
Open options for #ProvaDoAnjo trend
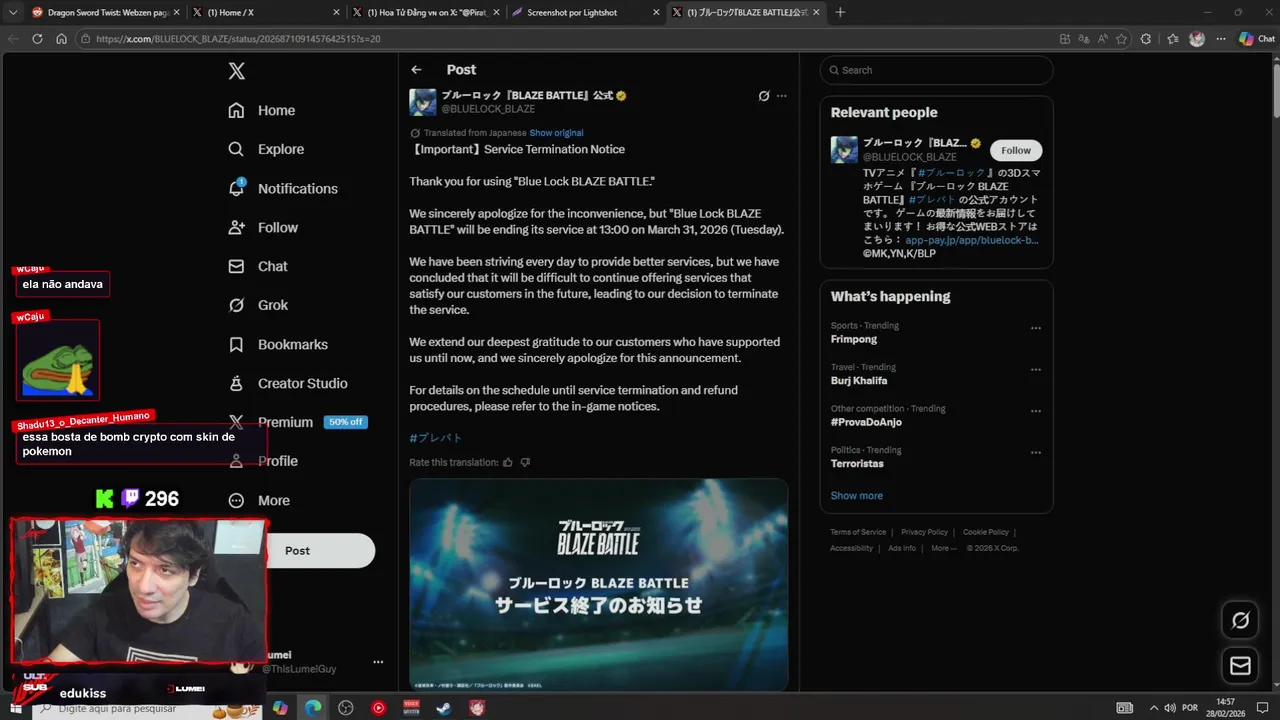pos(1036,411)
